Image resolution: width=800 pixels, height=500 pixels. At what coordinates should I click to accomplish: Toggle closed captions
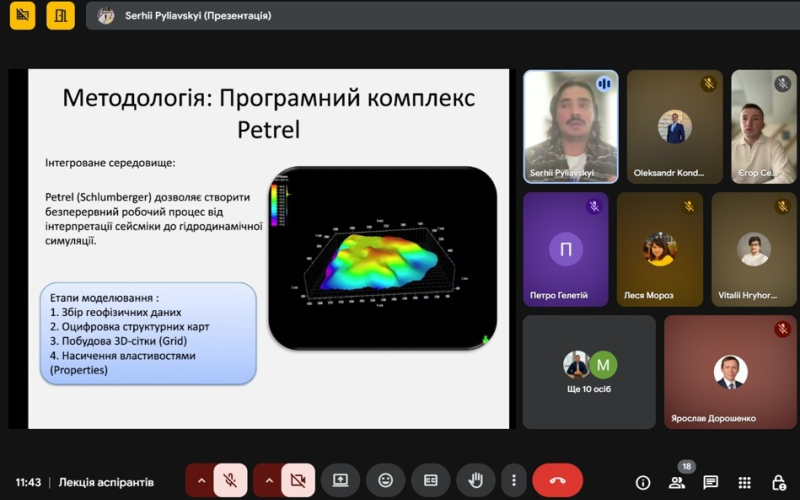point(431,480)
